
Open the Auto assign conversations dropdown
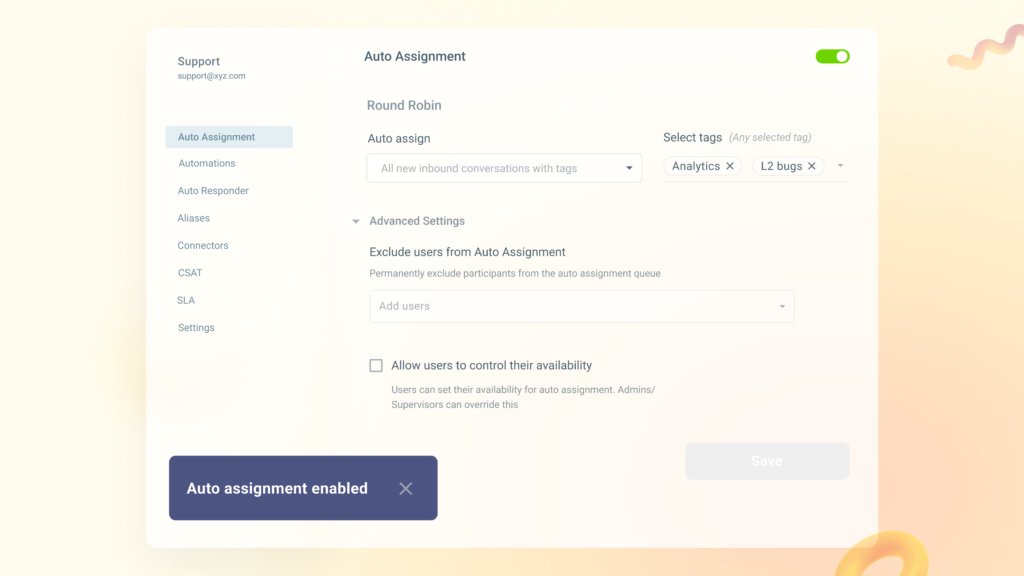[x=504, y=168]
